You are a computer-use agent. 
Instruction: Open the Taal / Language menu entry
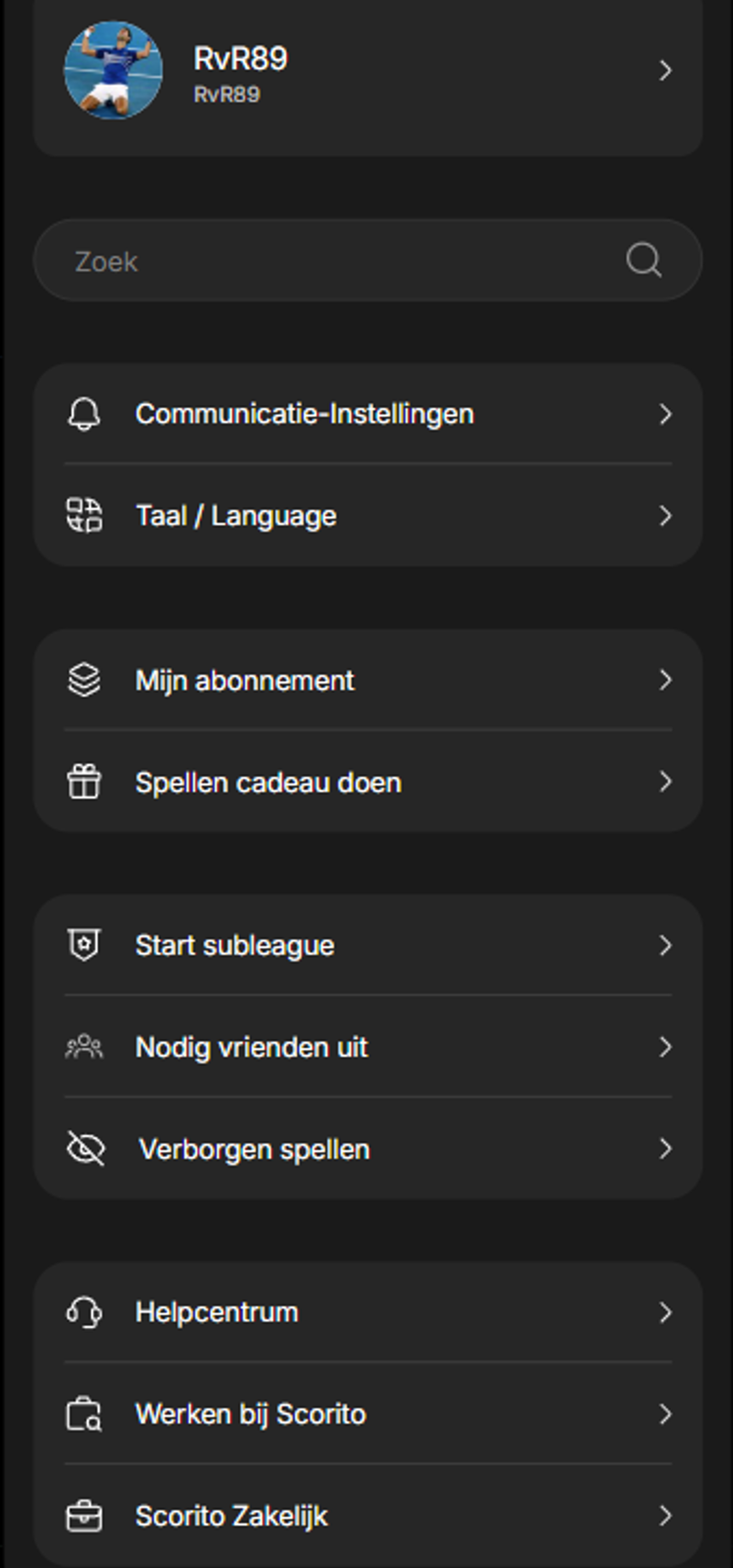click(x=235, y=515)
